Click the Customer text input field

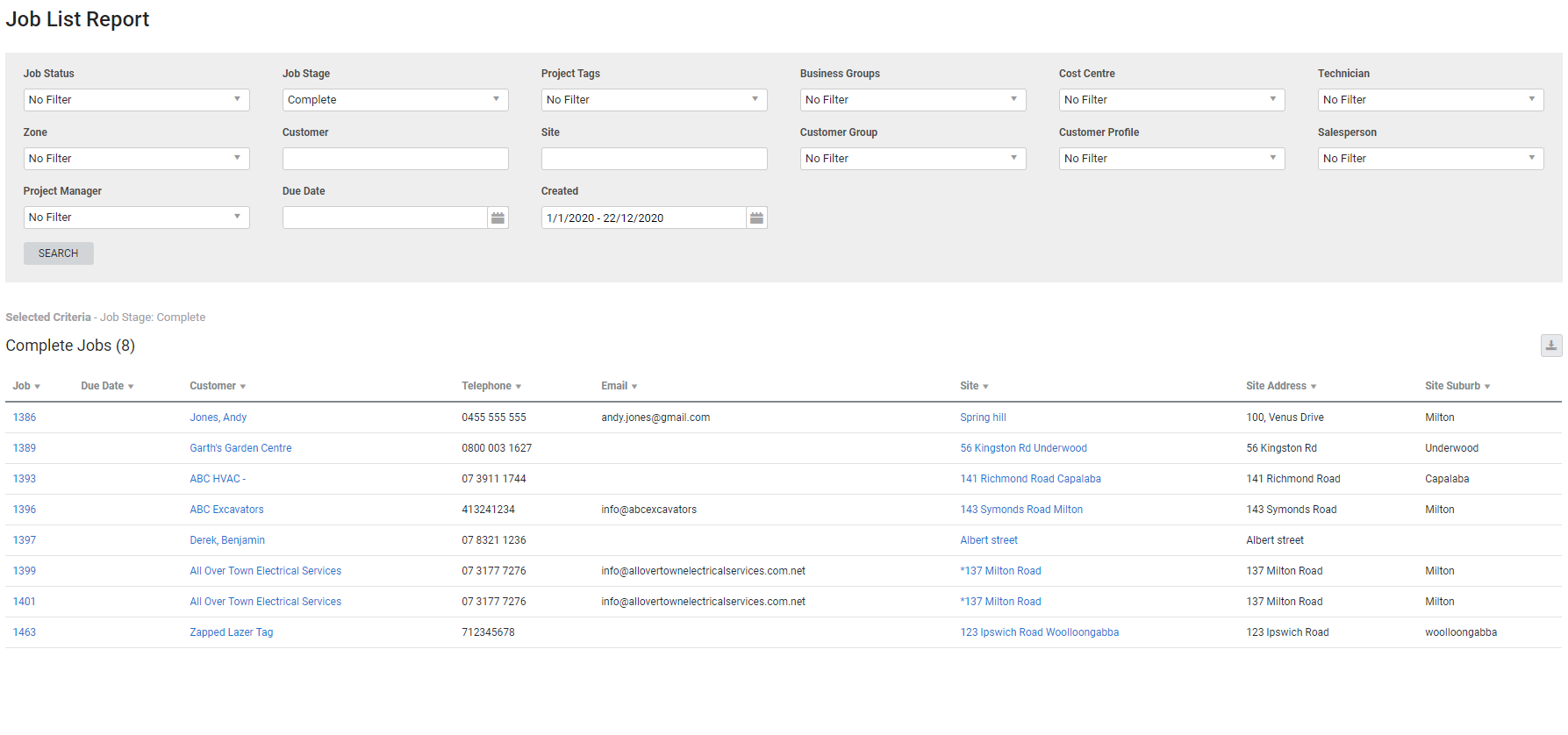395,159
